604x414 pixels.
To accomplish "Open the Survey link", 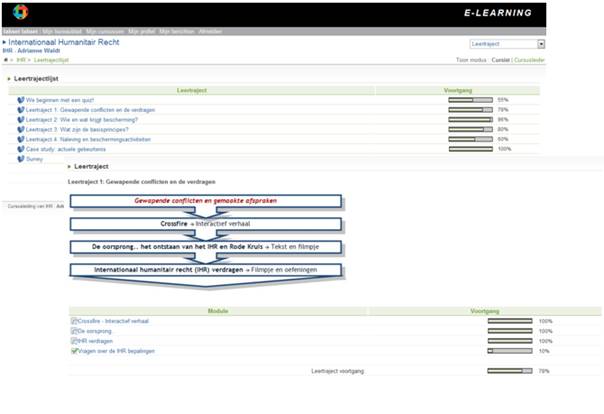I will pos(35,159).
